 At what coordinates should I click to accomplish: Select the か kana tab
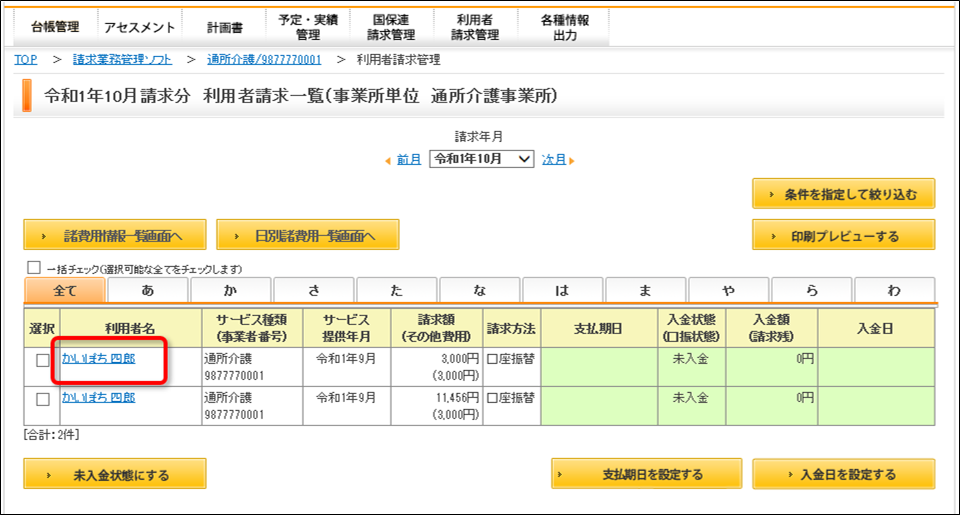pyautogui.click(x=231, y=290)
